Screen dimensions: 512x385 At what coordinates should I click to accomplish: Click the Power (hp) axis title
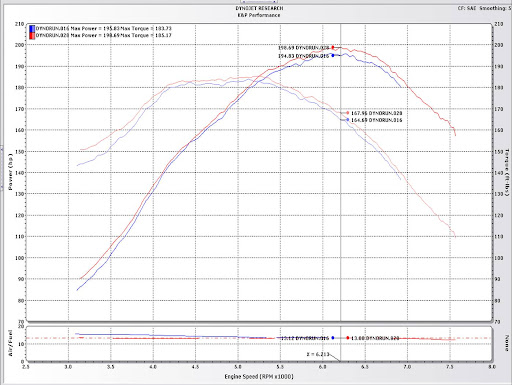10,172
